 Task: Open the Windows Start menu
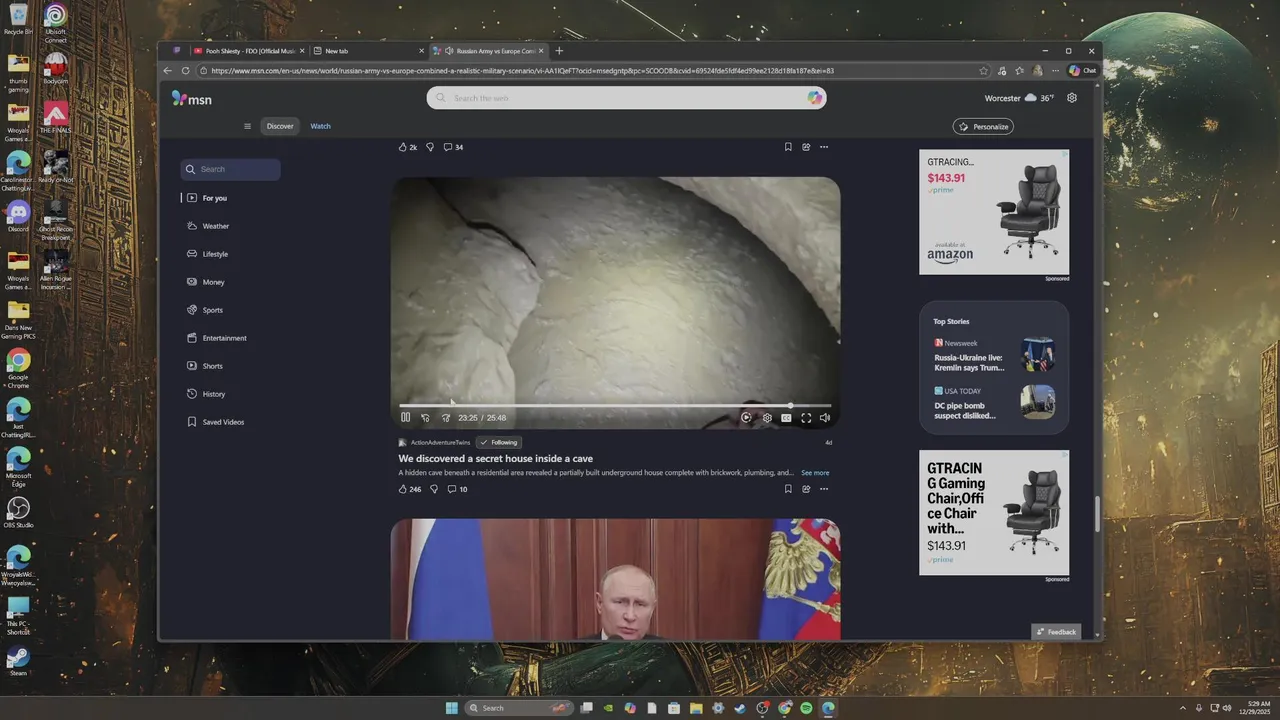pos(452,708)
